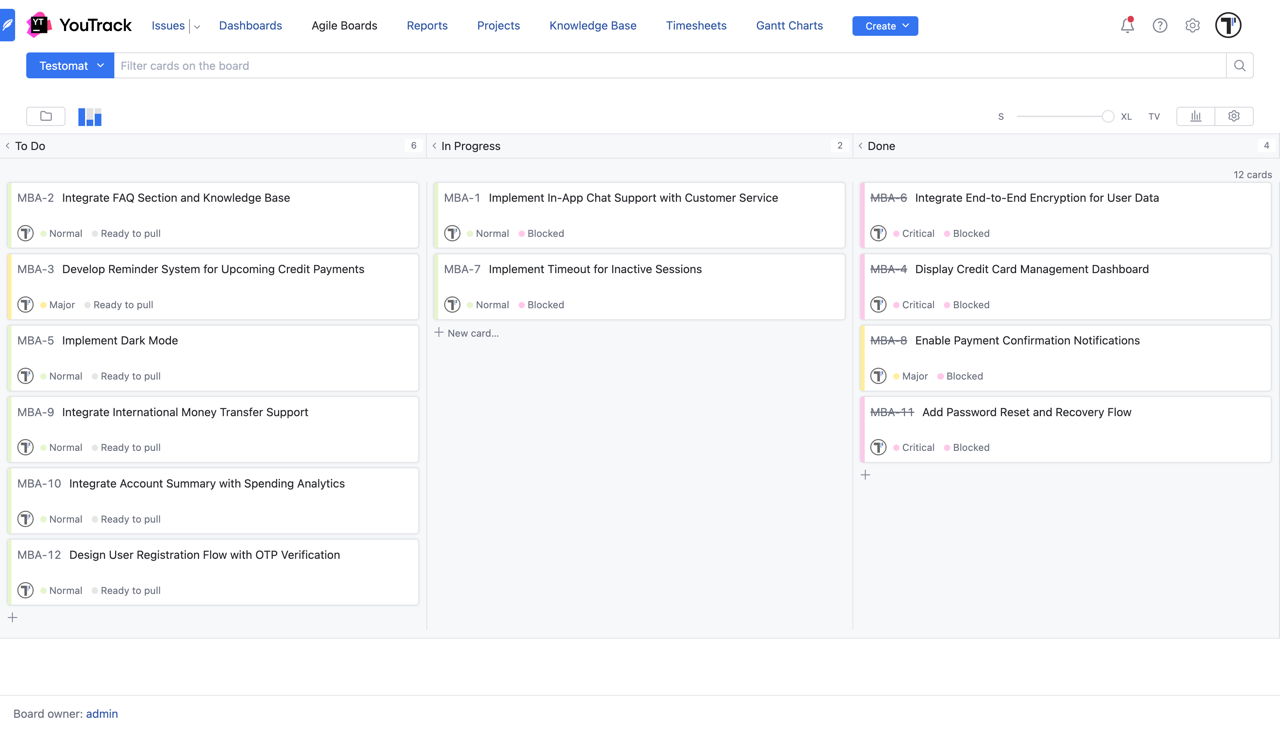
Task: Collapse the To Do column
Action: point(8,146)
